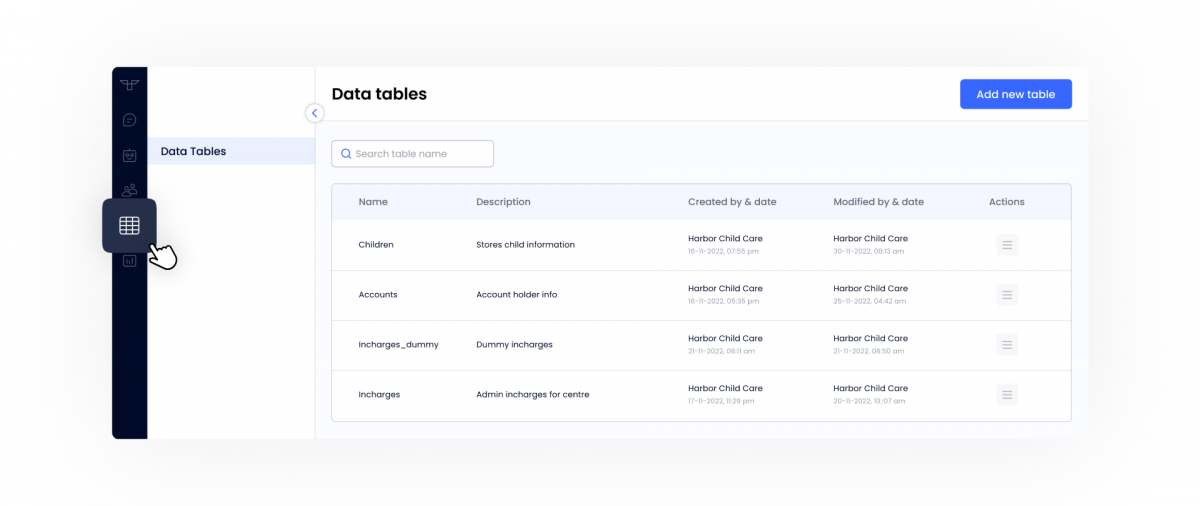Viewport: 1200px width, 506px height.
Task: Open the Children table row
Action: pyautogui.click(x=376, y=245)
